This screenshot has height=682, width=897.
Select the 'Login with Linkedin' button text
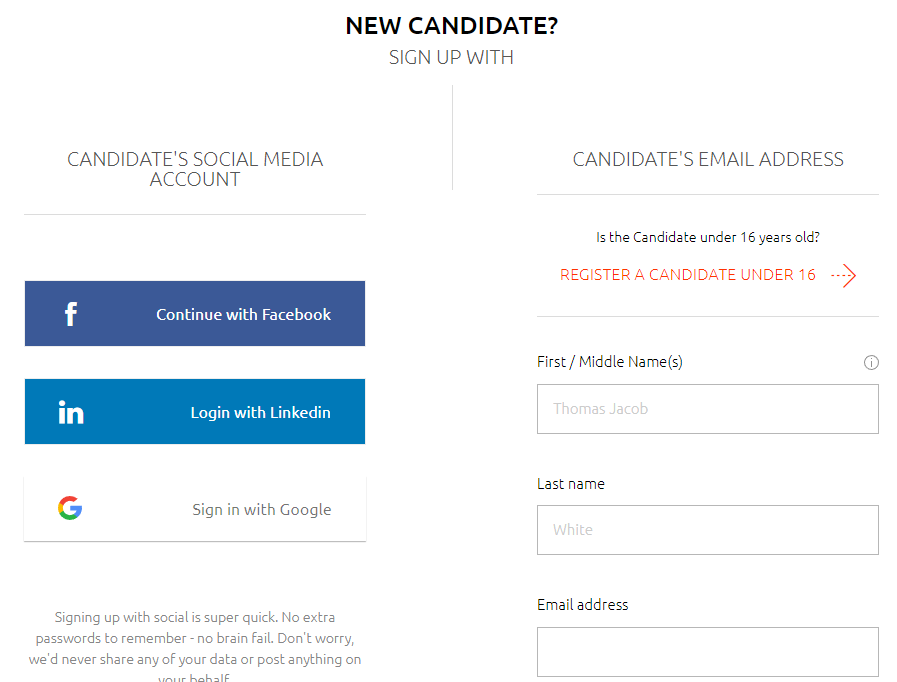(260, 413)
